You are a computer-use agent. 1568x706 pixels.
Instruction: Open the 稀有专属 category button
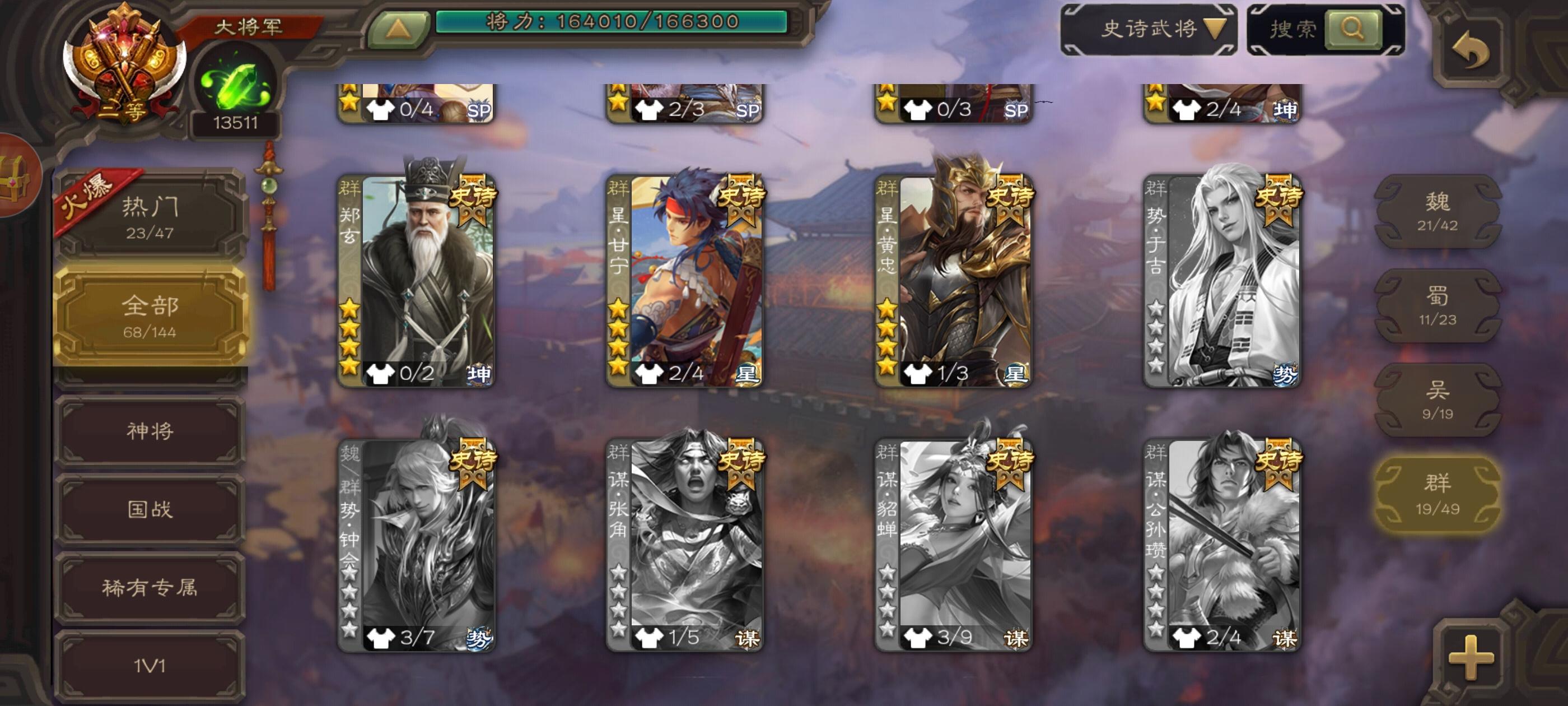pos(150,587)
